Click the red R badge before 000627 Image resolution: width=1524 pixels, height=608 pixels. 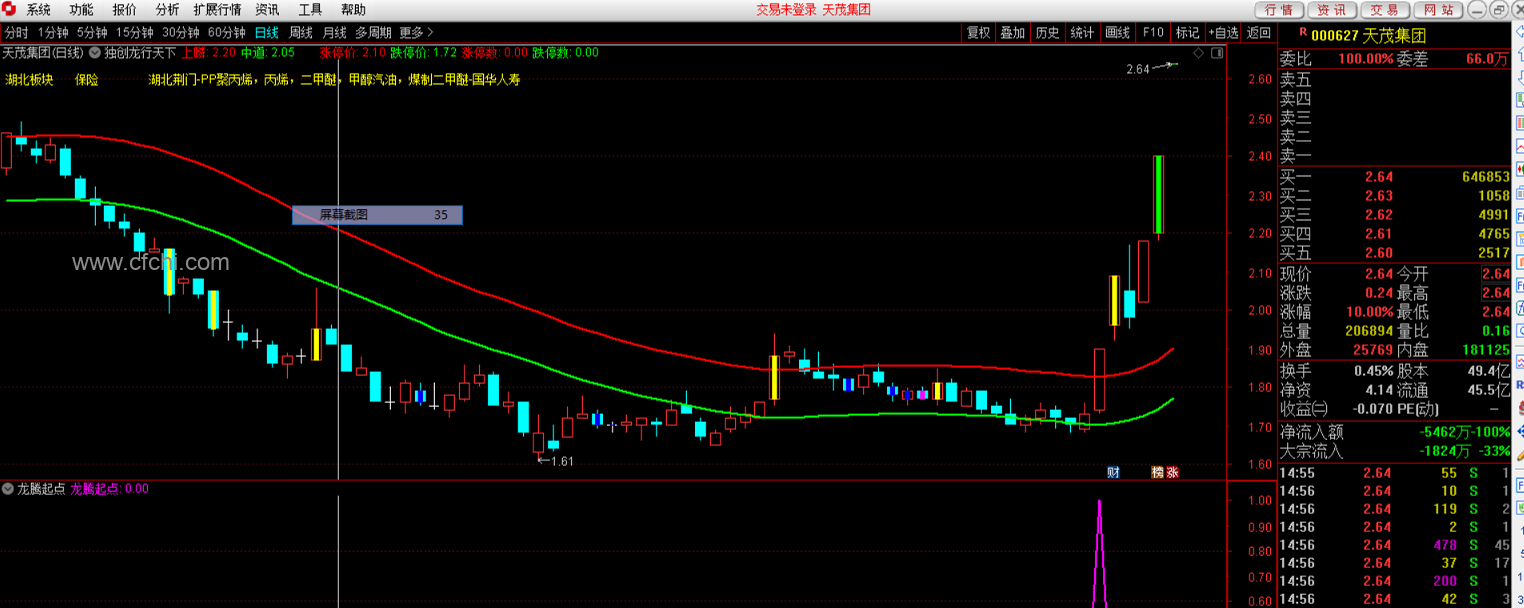click(x=1303, y=33)
